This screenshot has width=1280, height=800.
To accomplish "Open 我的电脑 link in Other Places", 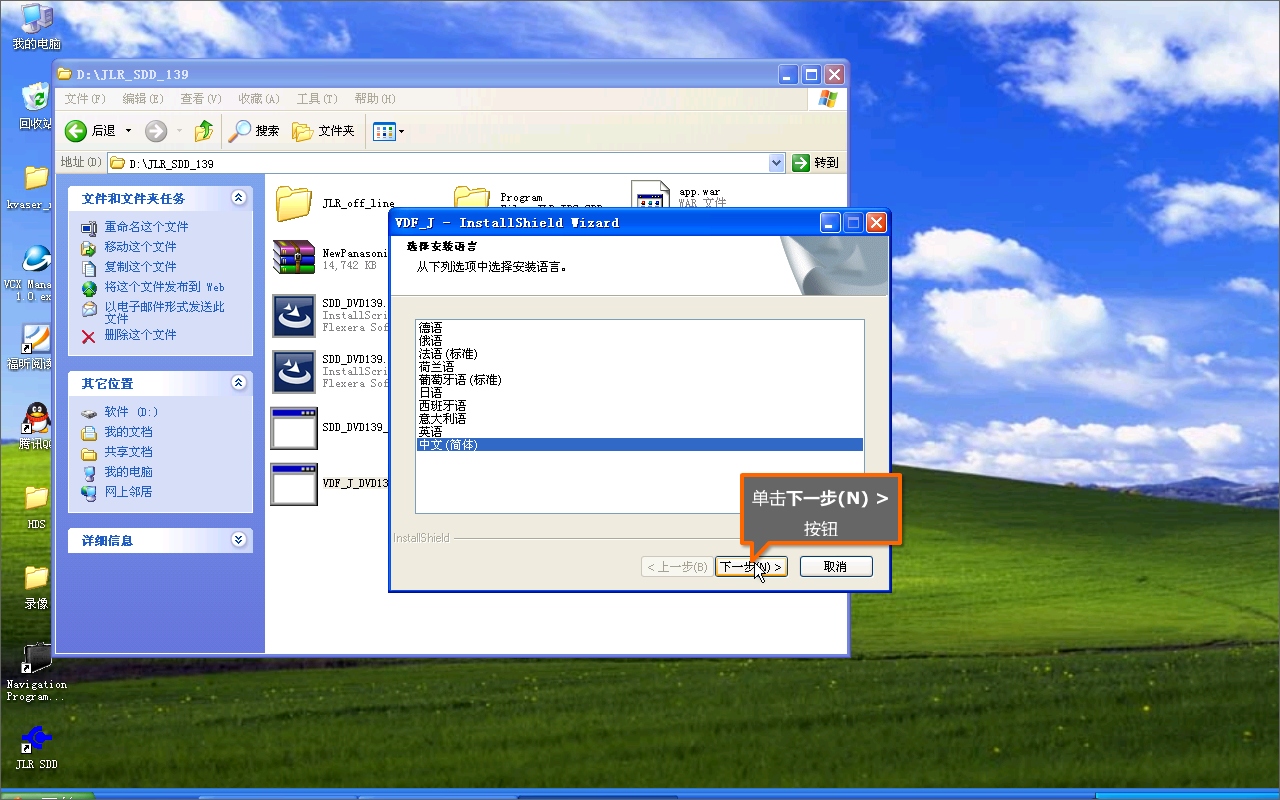I will (128, 472).
